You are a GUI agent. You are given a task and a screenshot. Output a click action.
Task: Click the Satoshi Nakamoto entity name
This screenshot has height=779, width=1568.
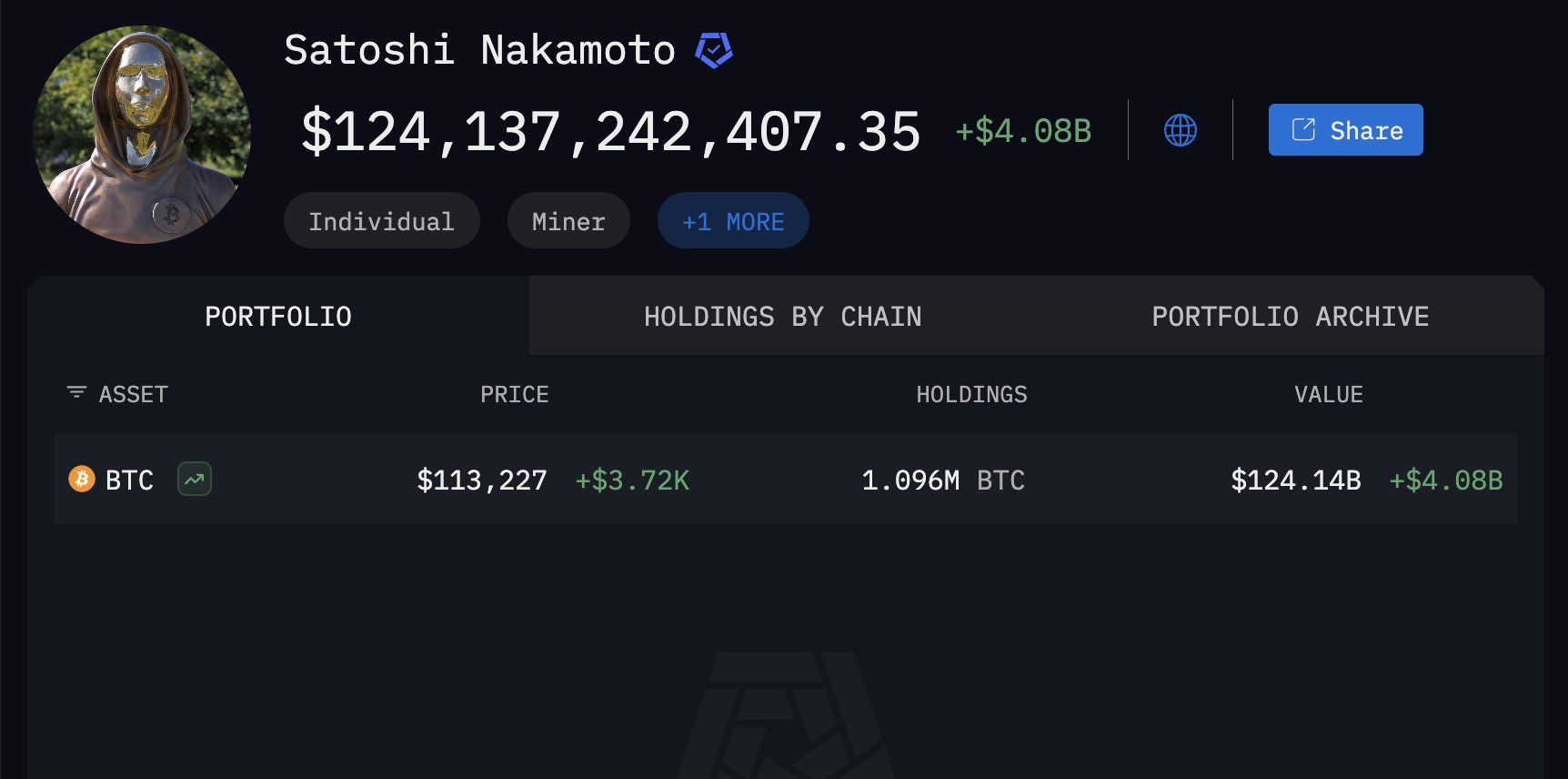click(x=479, y=50)
